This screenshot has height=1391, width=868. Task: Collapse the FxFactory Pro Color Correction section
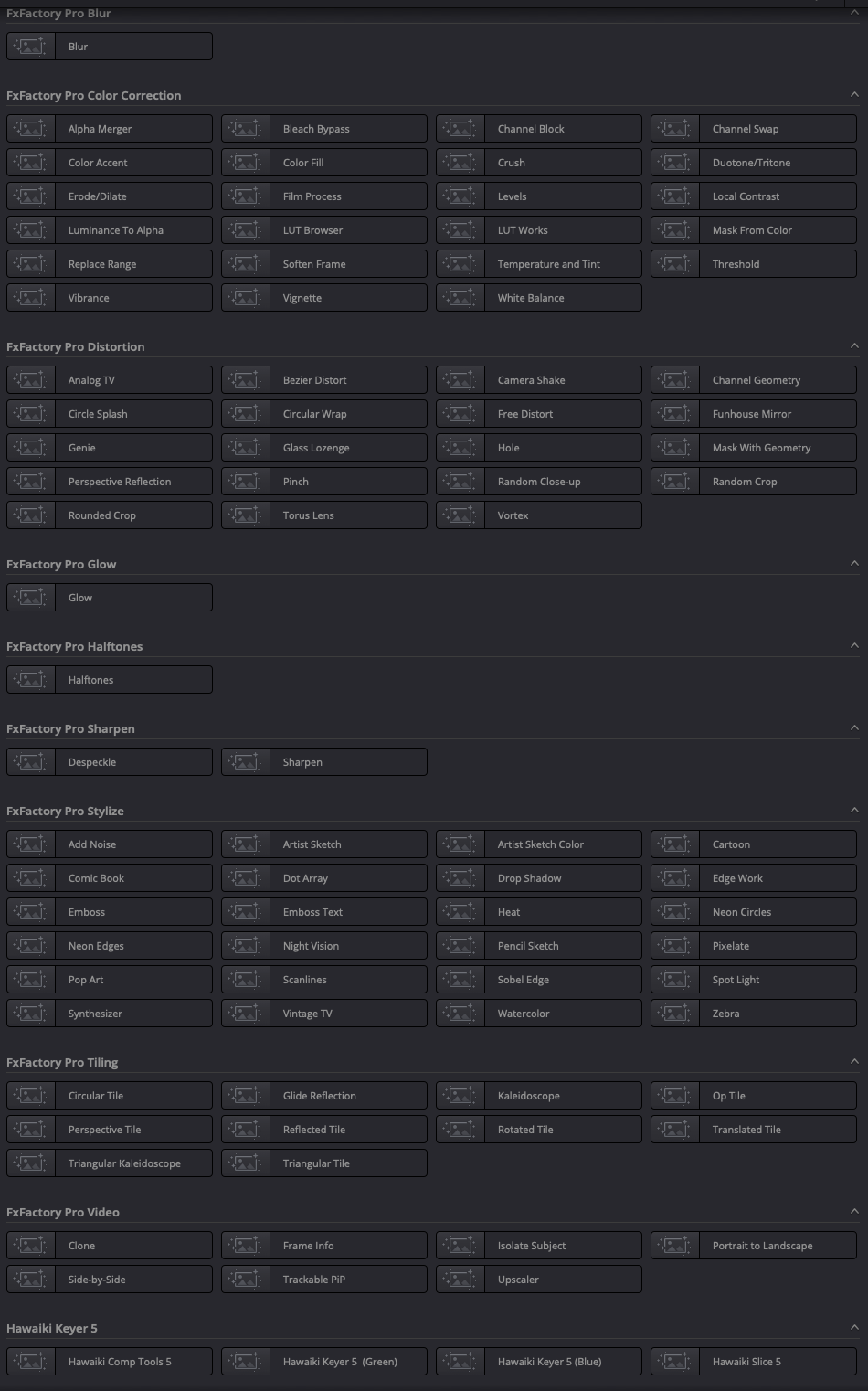click(x=854, y=95)
